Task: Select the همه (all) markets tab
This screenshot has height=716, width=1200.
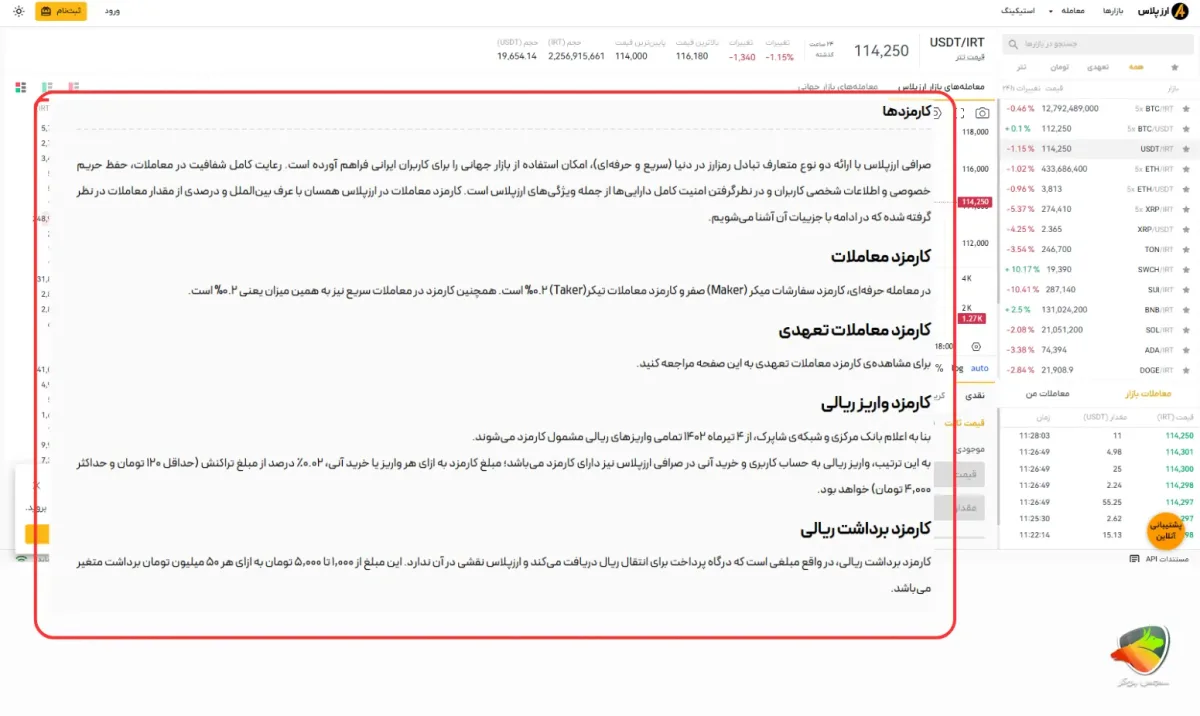Action: click(1136, 67)
